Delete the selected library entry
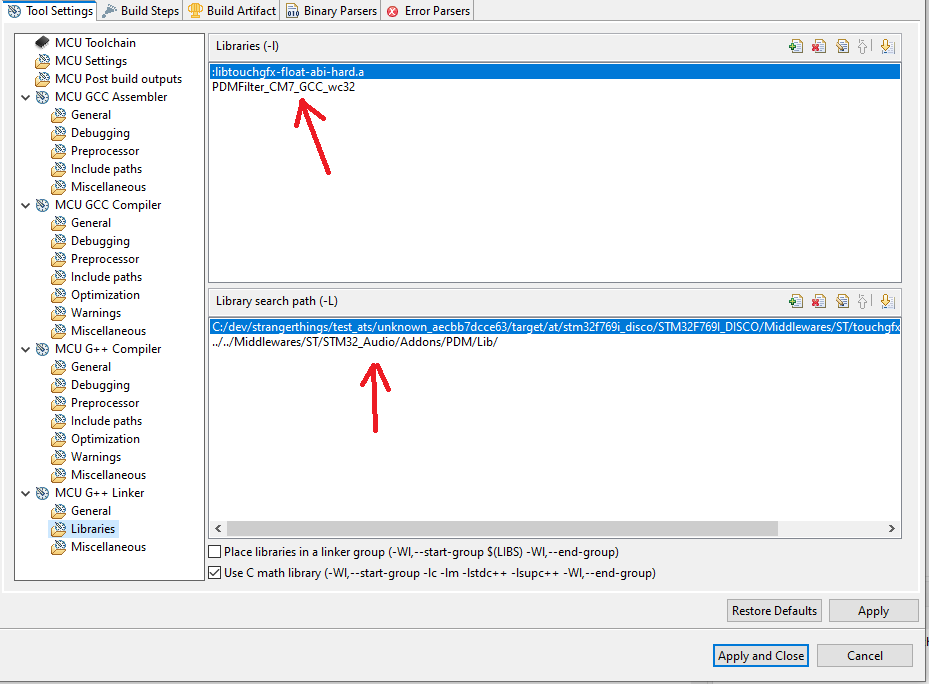Image resolution: width=929 pixels, height=684 pixels. pyautogui.click(x=818, y=46)
